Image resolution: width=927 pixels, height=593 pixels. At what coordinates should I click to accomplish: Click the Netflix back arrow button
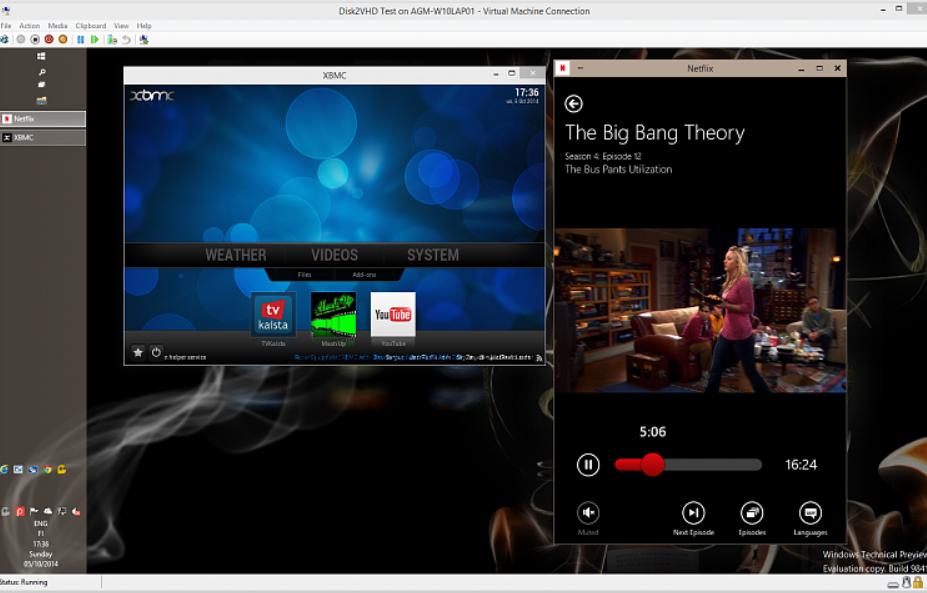click(573, 104)
